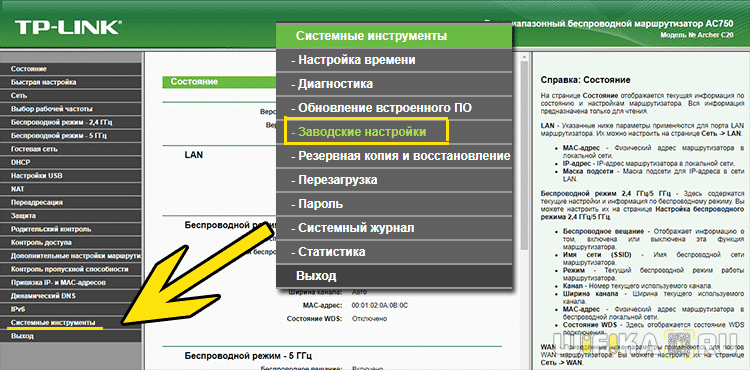Click MAC address value 00:01:02:0A:0B:0C
This screenshot has width=750, height=370.
click(381, 305)
